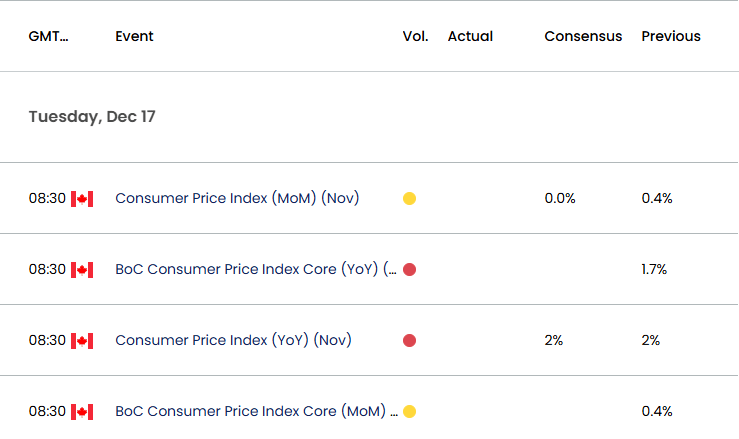This screenshot has height=439, width=739.
Task: Click Canada flag in BoC Core (YoY) row
Action: [x=82, y=270]
